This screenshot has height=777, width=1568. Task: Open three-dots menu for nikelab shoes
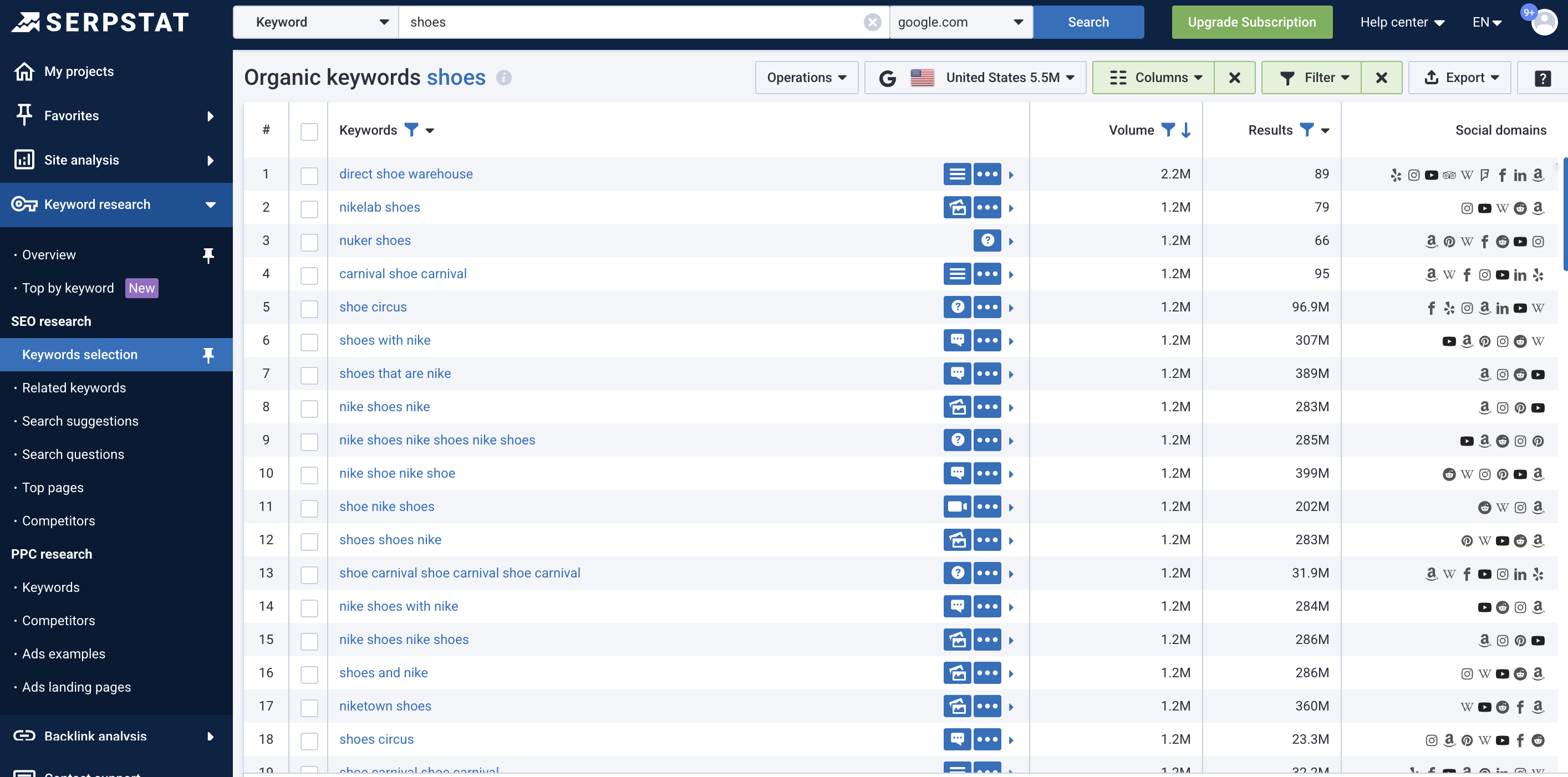tap(987, 207)
